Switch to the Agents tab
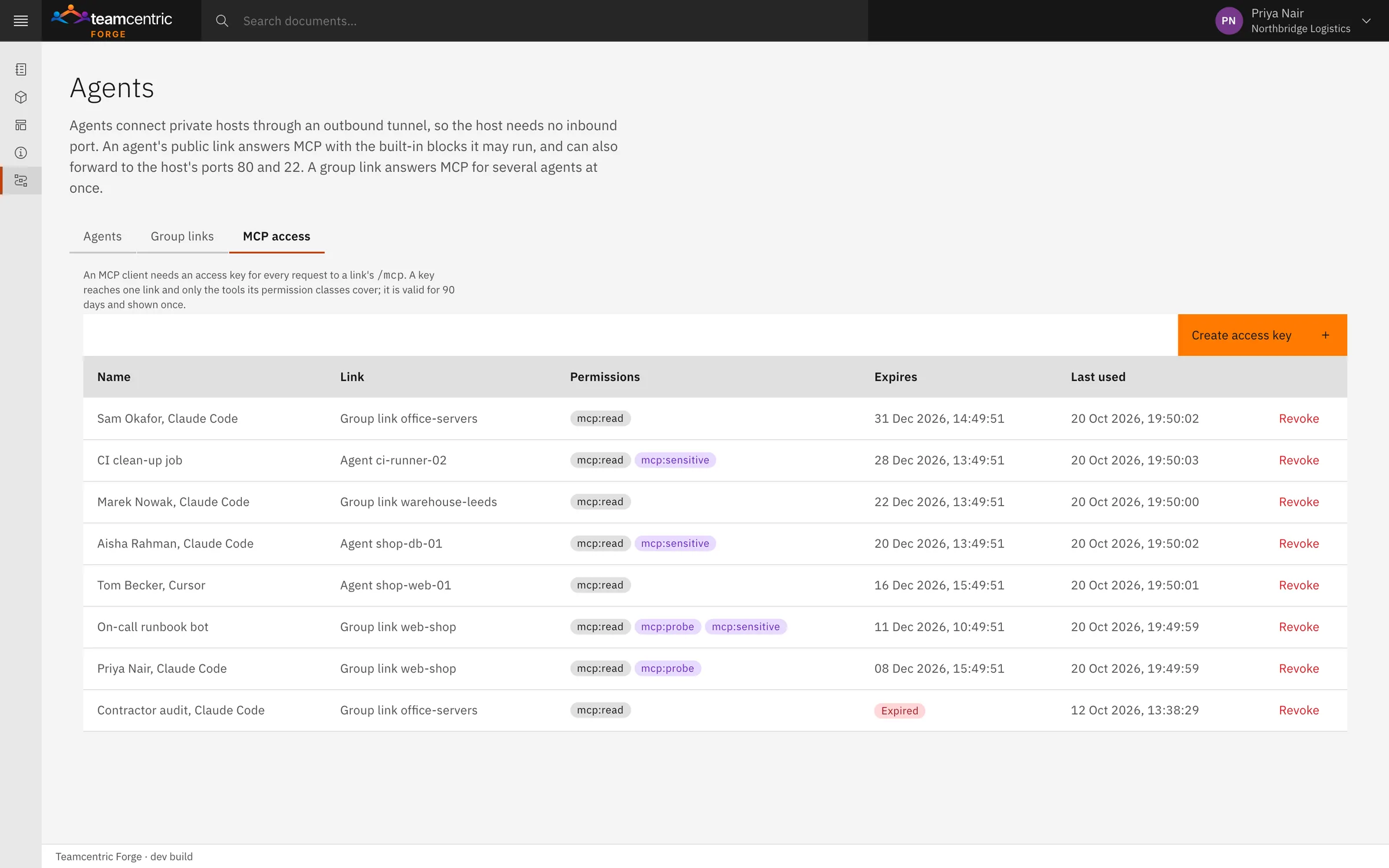The height and width of the screenshot is (868, 1389). pyautogui.click(x=102, y=236)
